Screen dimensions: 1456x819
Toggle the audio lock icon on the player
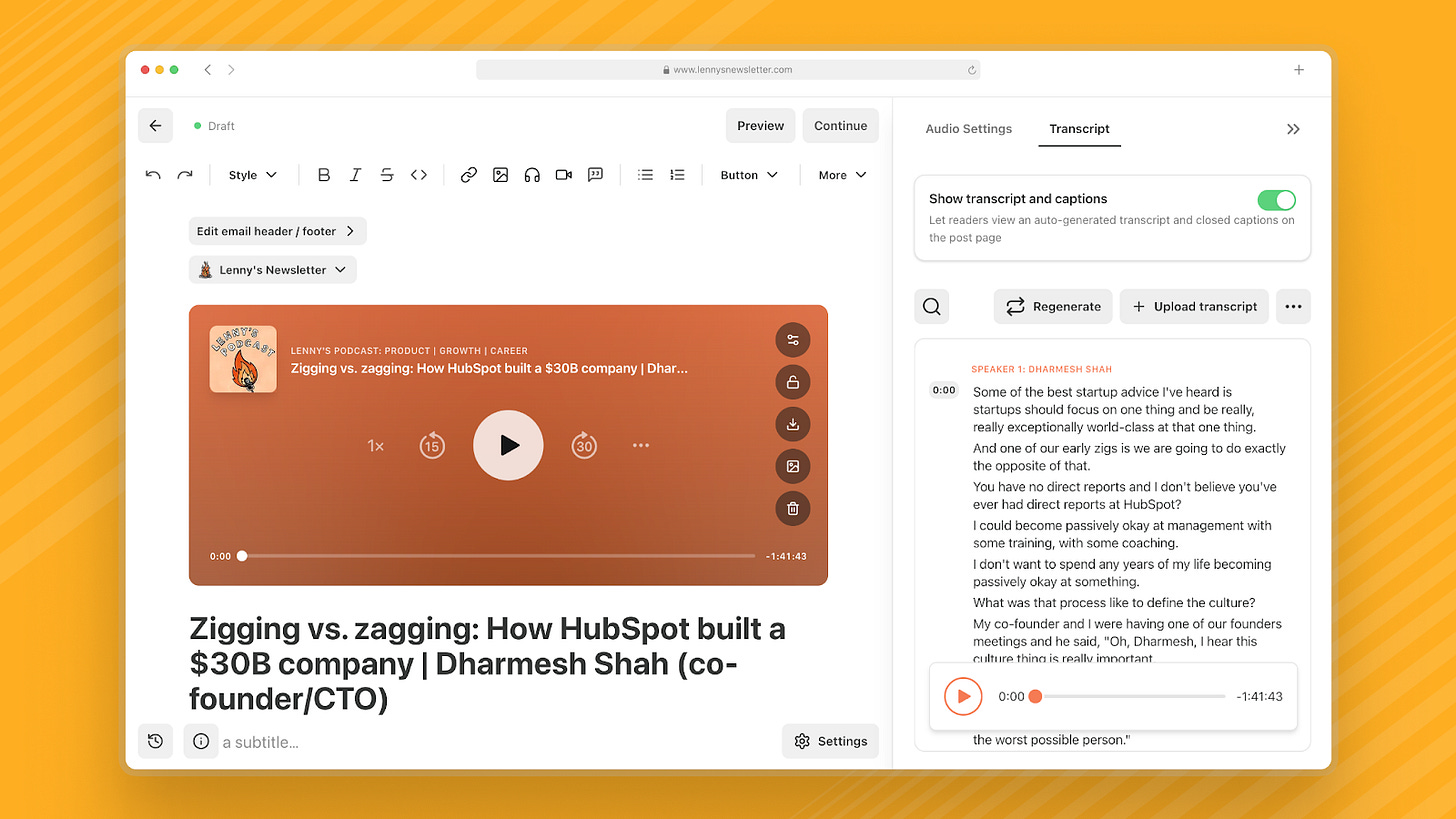(793, 382)
